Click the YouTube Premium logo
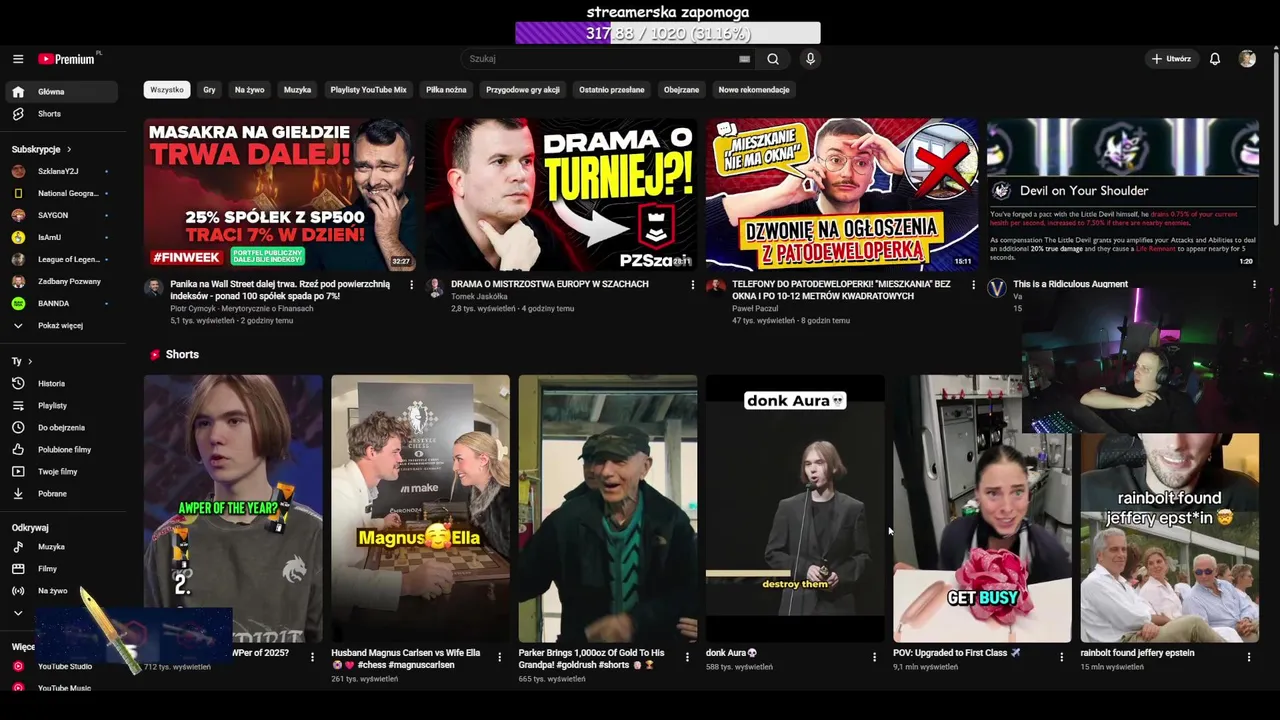The height and width of the screenshot is (720, 1280). pos(69,59)
